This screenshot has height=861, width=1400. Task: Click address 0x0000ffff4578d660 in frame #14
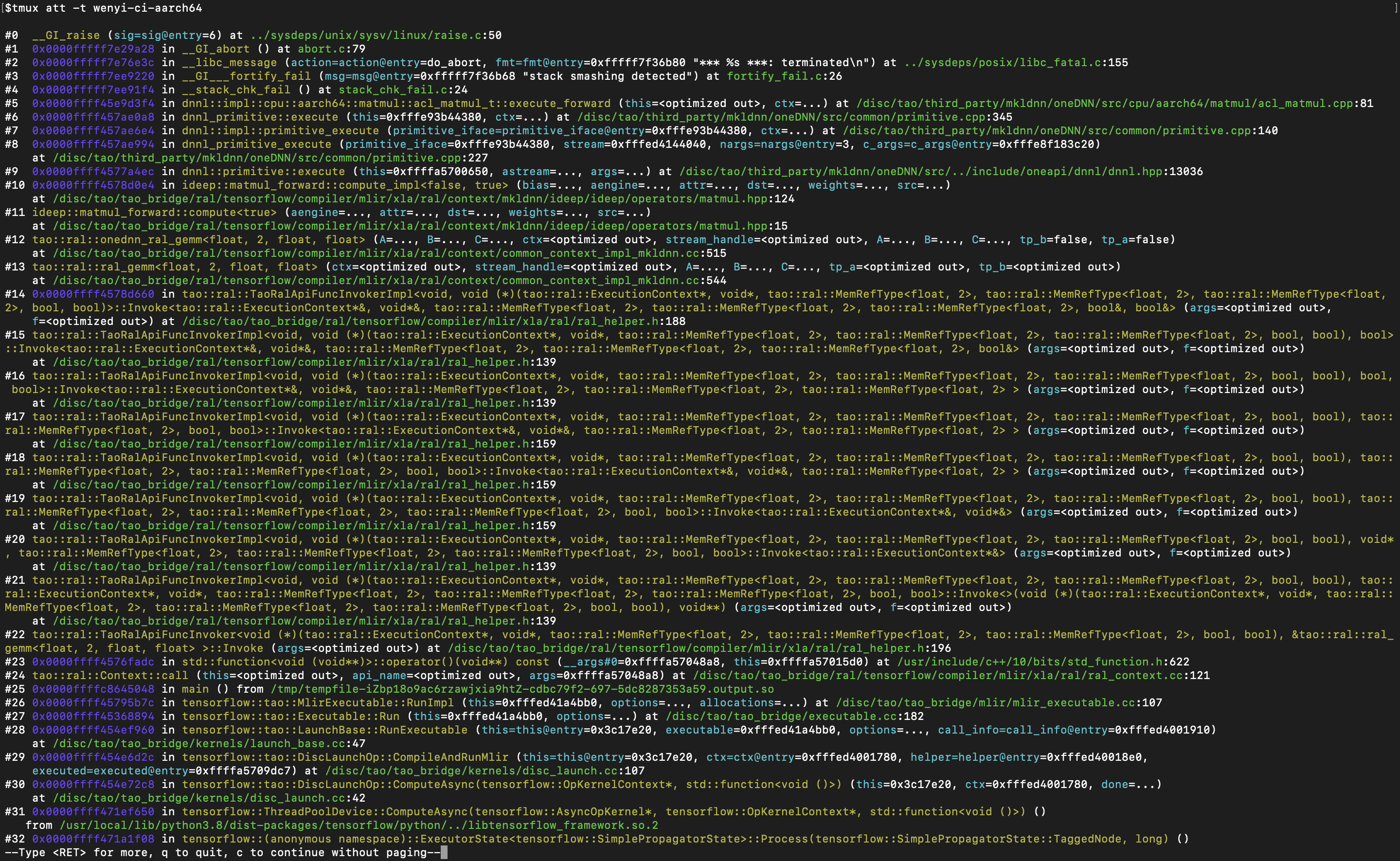click(93, 294)
